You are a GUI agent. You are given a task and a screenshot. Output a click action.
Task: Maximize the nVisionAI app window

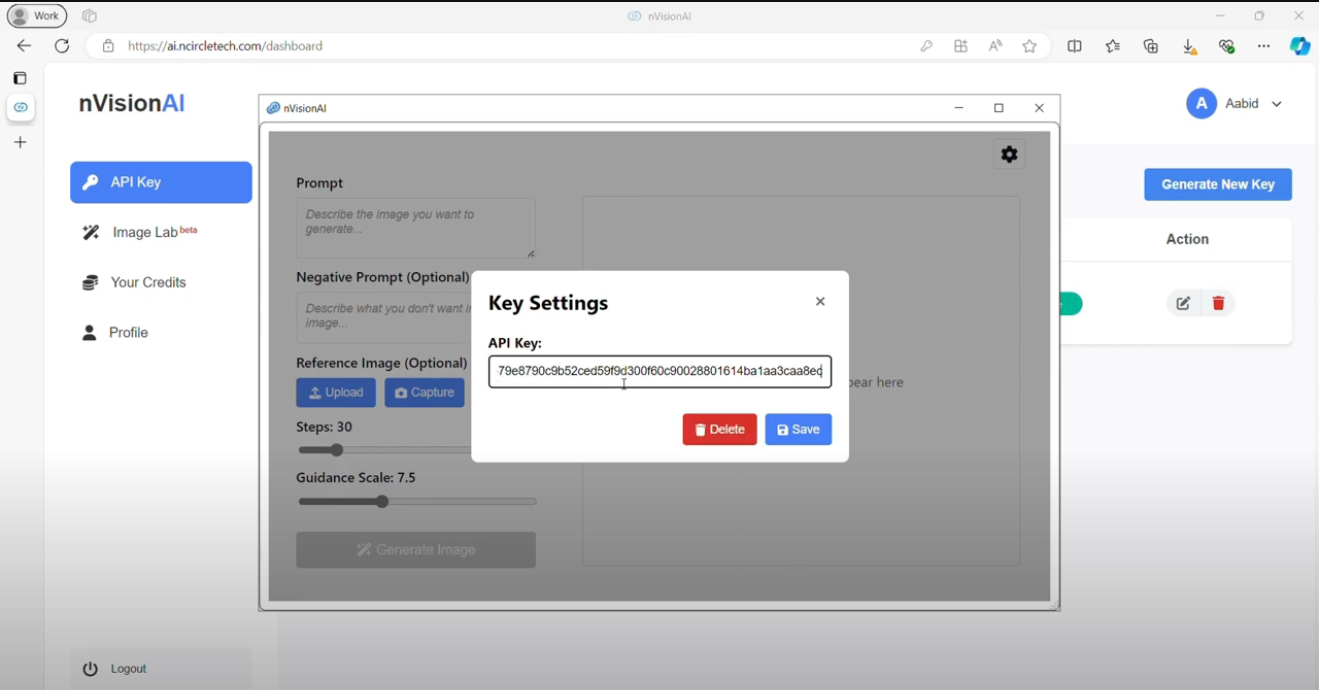click(x=998, y=108)
